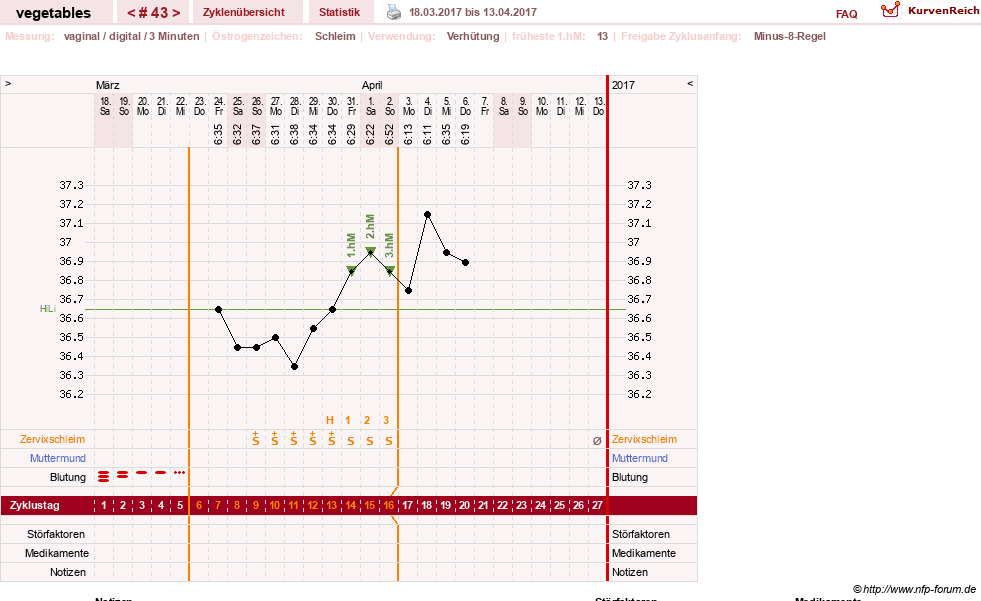
Task: Click the Minus-8-Regel setting value
Action: 790,36
